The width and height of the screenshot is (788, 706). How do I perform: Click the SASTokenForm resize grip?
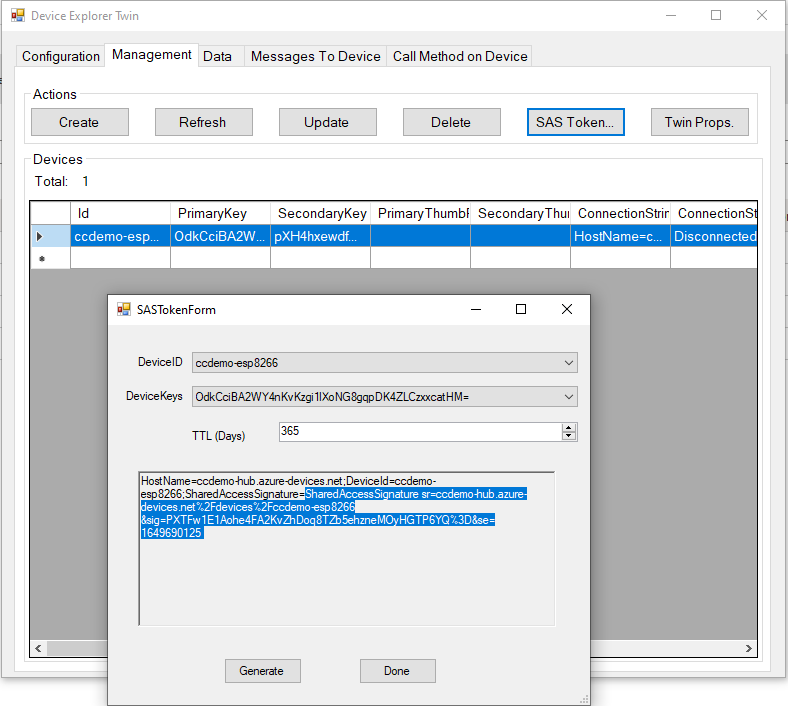coord(584,699)
